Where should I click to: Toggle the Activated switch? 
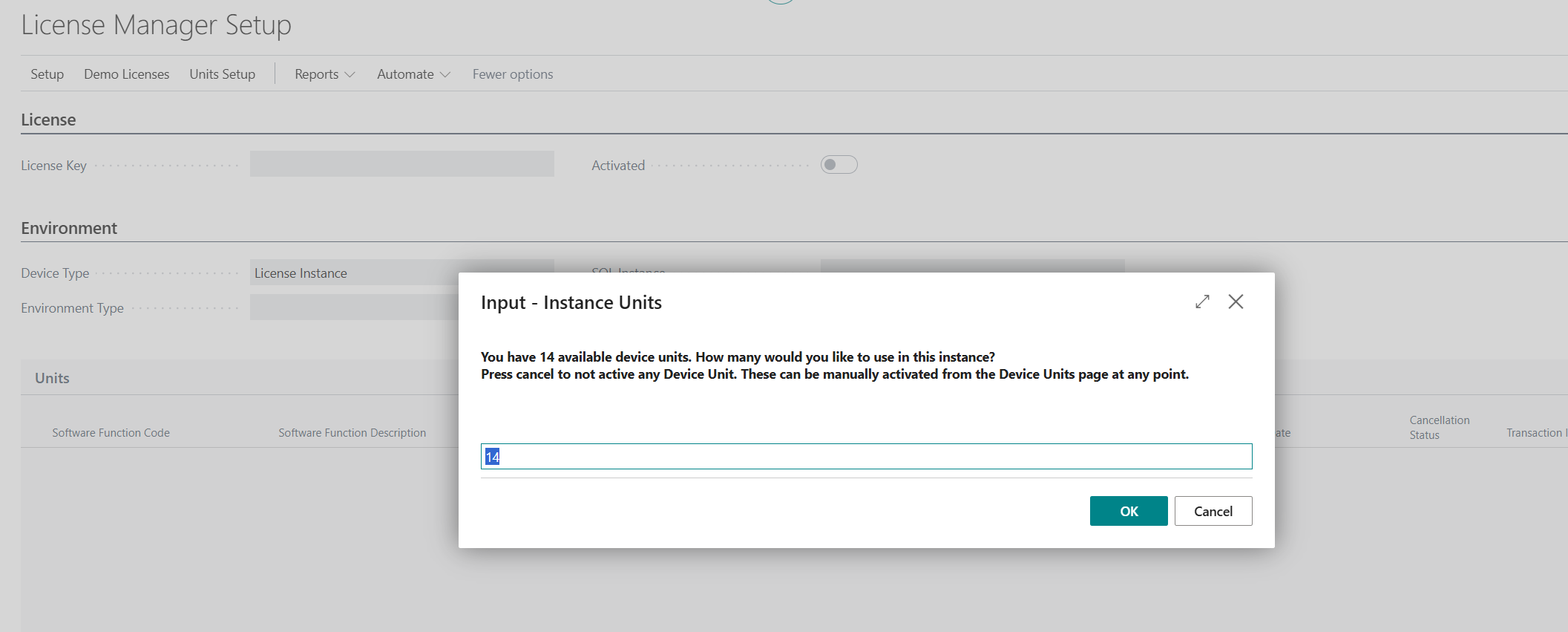tap(839, 165)
